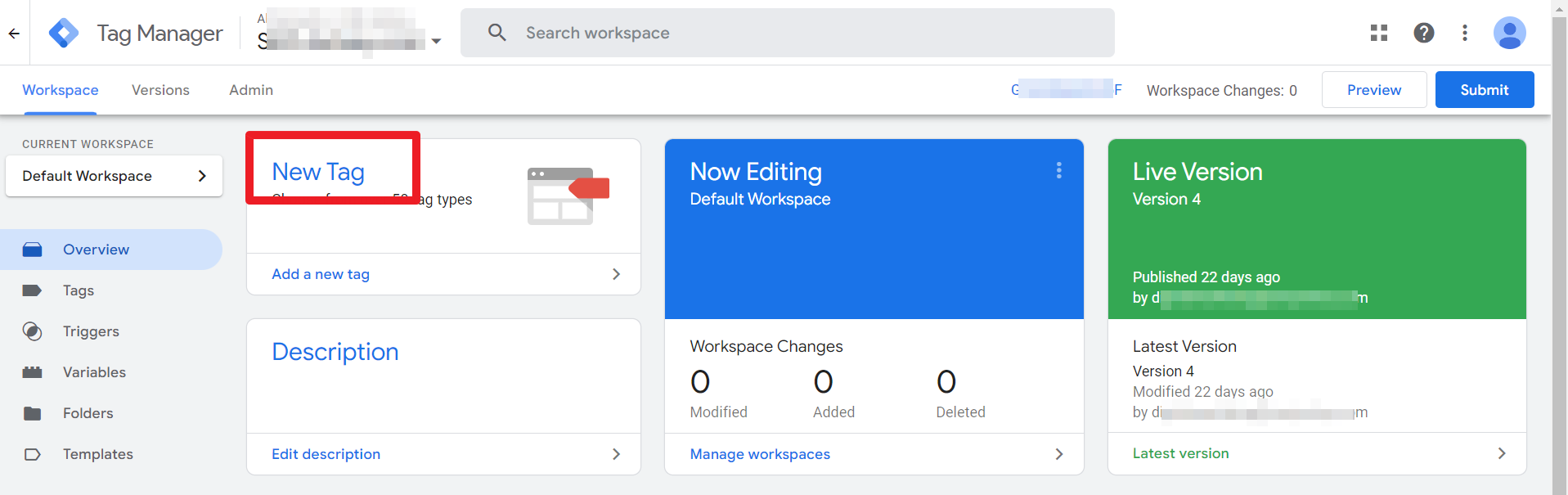This screenshot has width=1568, height=495.
Task: Click the Edit description link
Action: click(x=326, y=454)
